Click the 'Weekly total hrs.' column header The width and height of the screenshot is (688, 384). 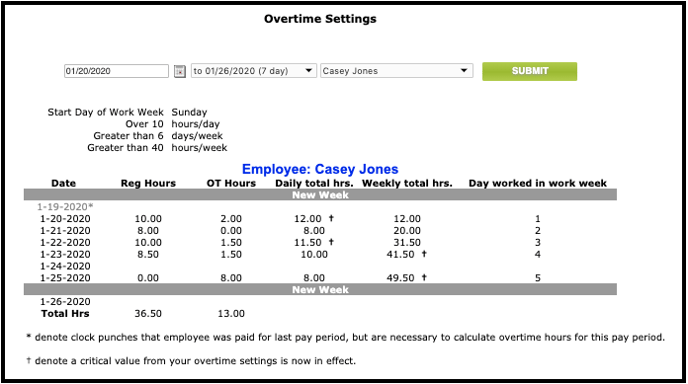[x=407, y=183]
